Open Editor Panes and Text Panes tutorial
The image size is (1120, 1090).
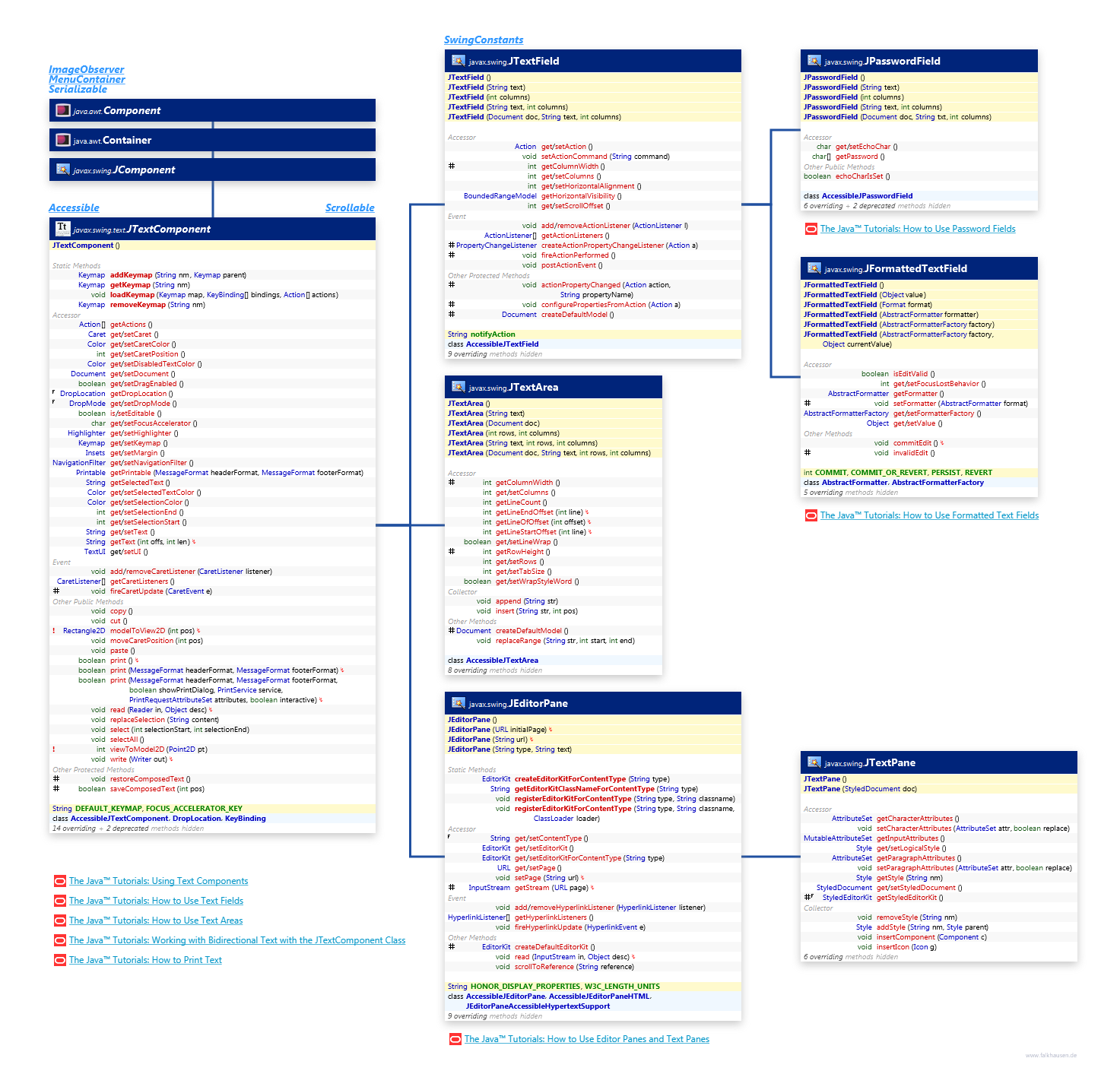[586, 1039]
